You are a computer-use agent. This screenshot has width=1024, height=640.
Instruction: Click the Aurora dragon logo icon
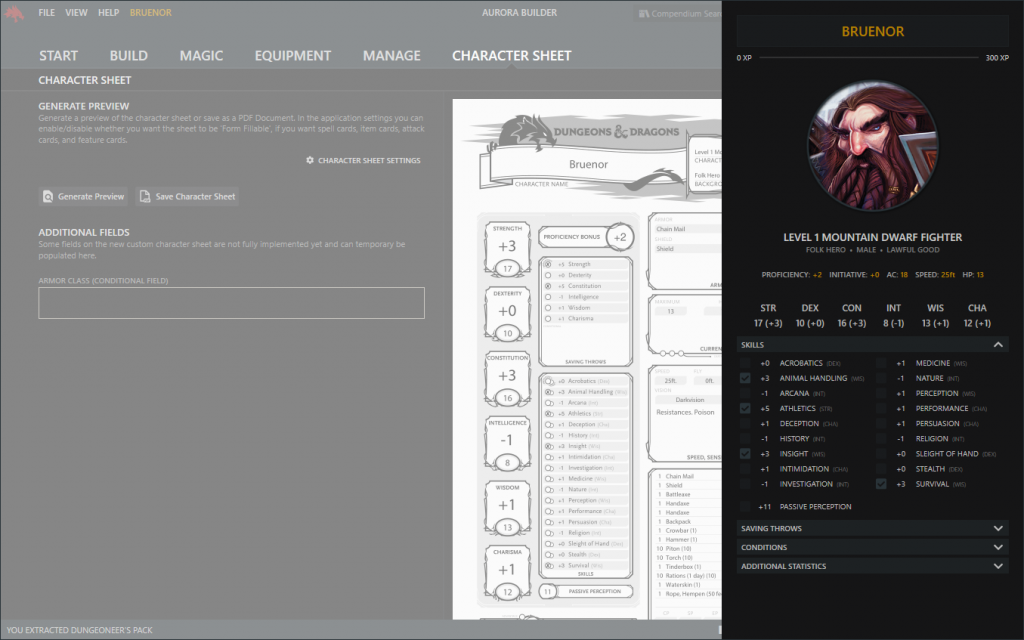[14, 13]
